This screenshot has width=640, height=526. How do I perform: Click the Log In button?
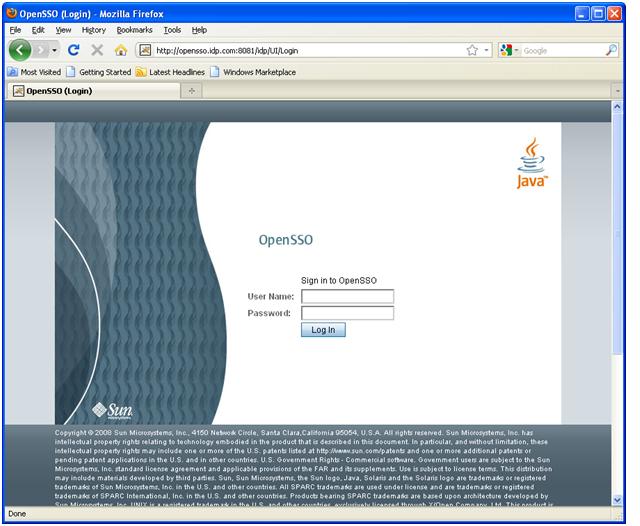click(323, 330)
